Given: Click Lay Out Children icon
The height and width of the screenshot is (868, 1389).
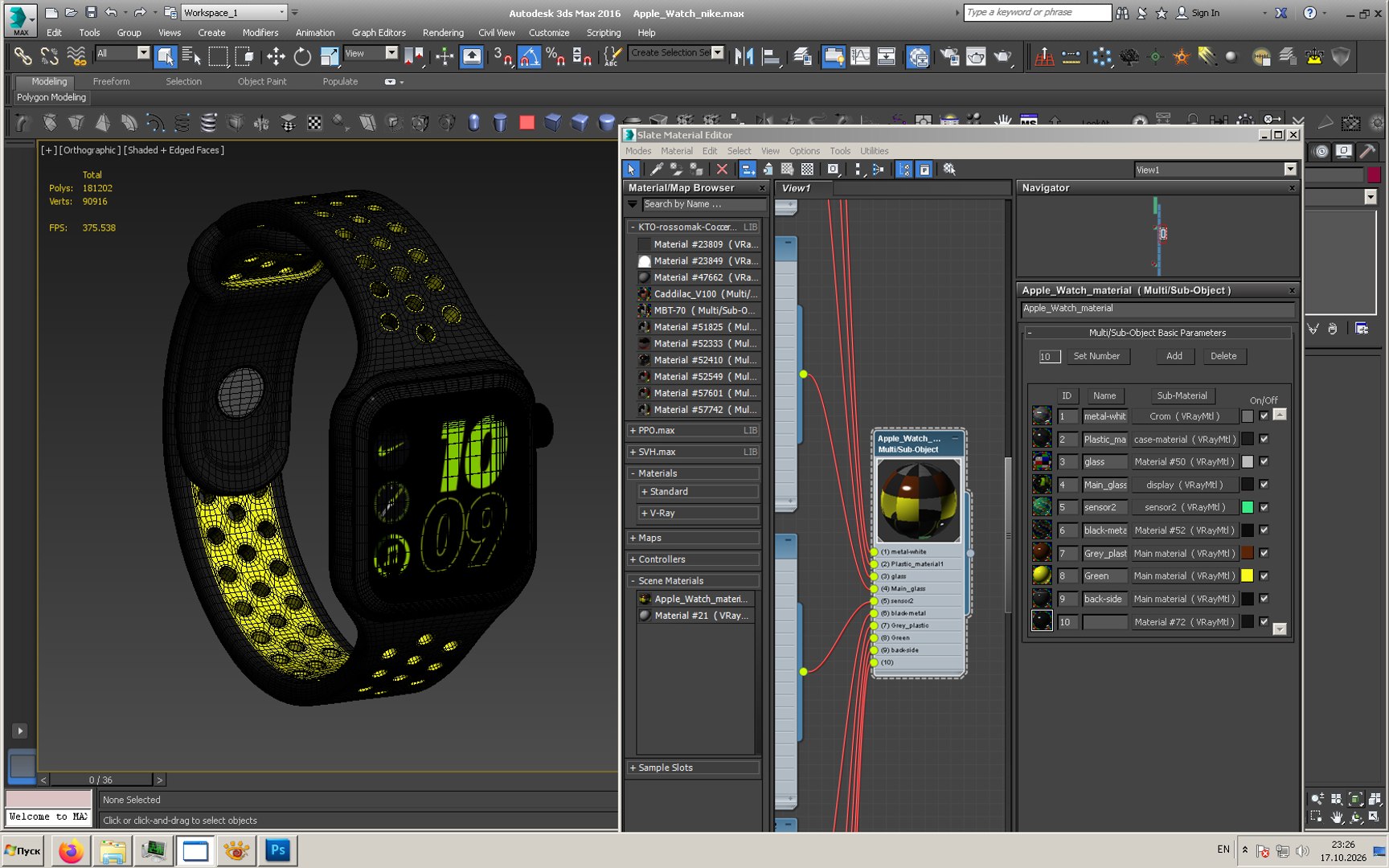Looking at the screenshot, I should click(x=878, y=170).
